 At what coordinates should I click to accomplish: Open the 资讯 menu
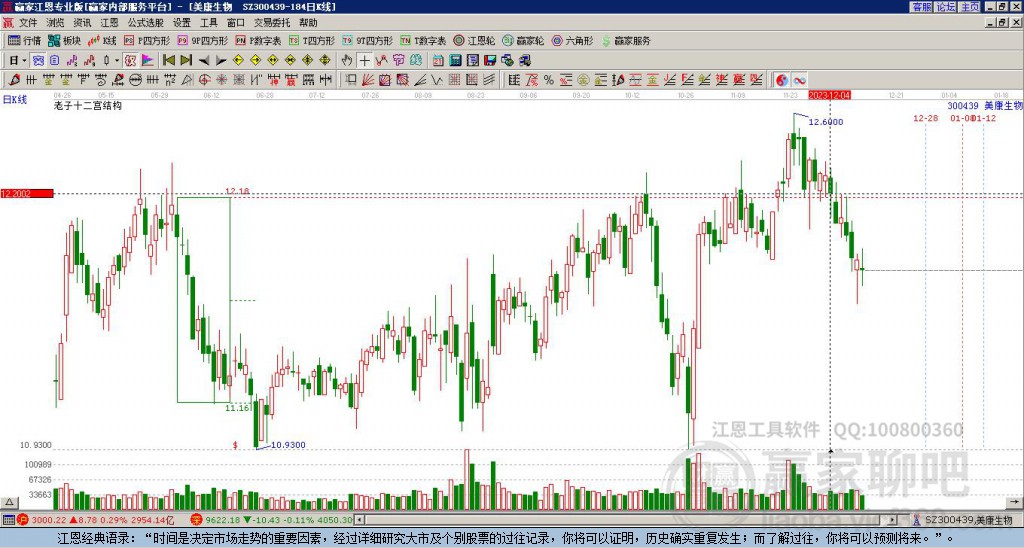tap(82, 23)
